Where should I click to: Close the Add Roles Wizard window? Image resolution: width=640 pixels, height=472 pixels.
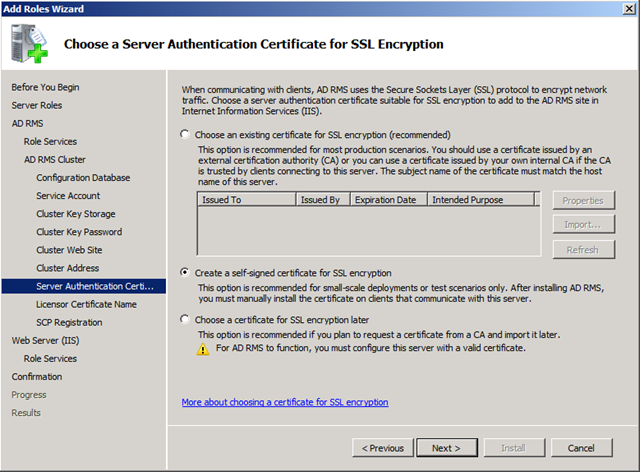click(x=629, y=9)
